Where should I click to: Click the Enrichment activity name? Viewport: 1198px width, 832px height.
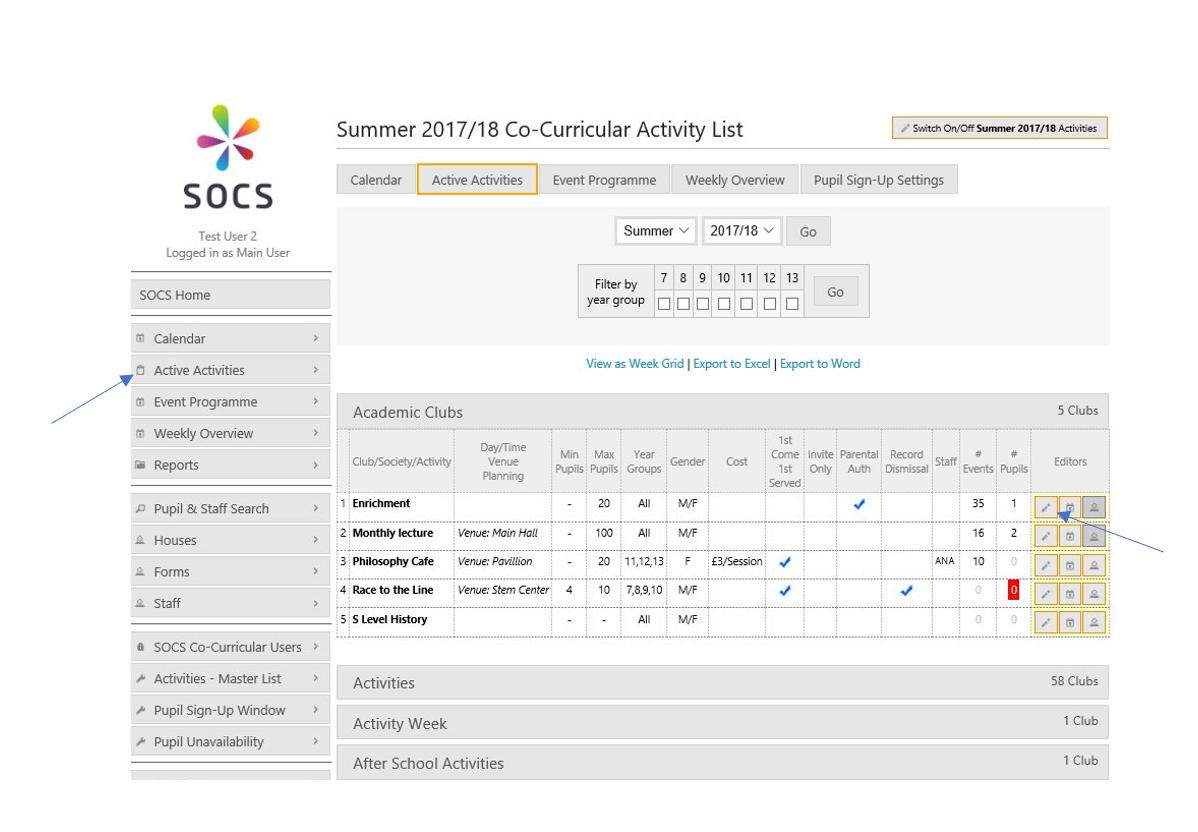[x=381, y=503]
